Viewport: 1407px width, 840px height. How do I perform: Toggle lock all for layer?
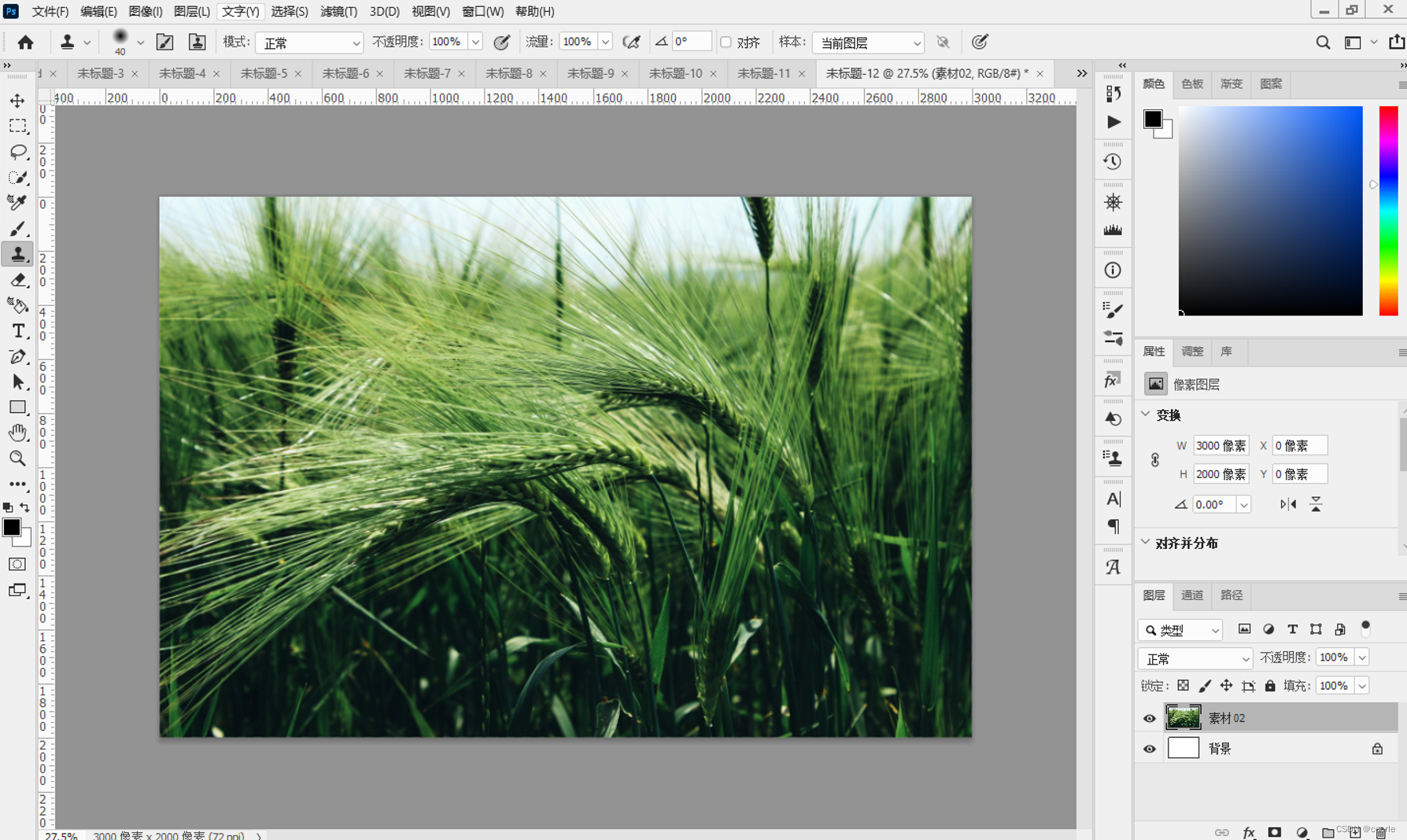point(1270,686)
